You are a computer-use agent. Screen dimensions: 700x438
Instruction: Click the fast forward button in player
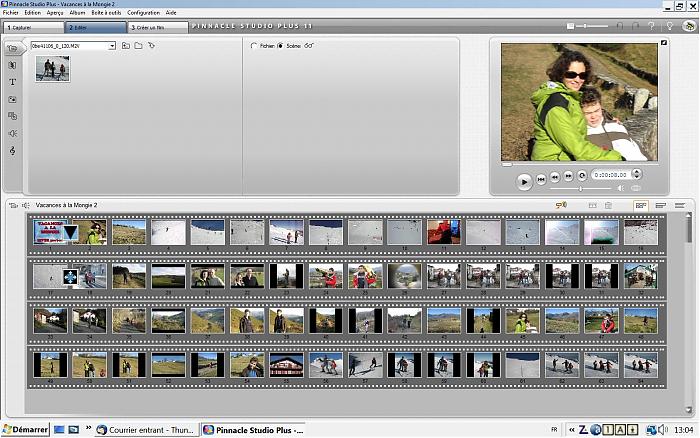coord(568,176)
